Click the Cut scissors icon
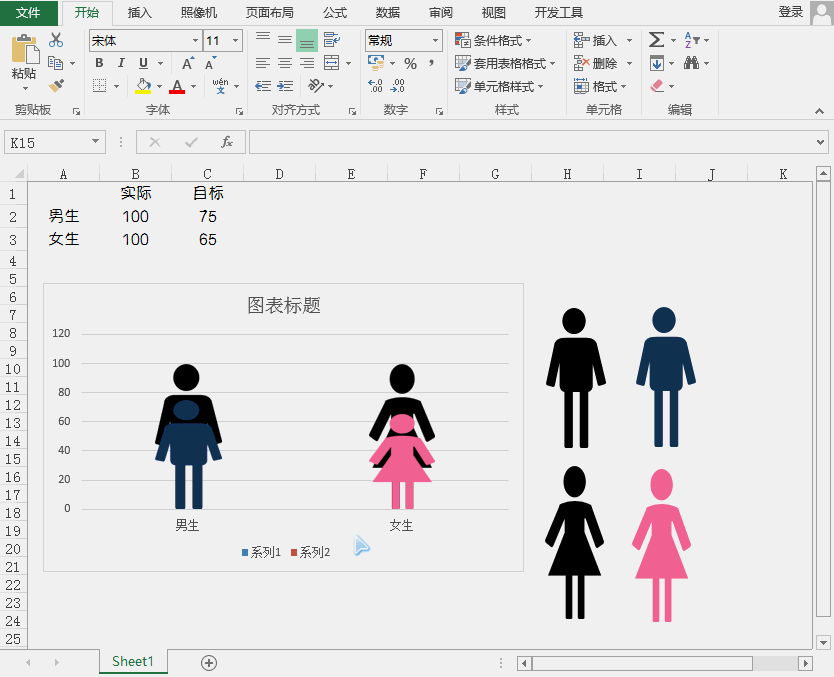The width and height of the screenshot is (834, 677). [55, 40]
